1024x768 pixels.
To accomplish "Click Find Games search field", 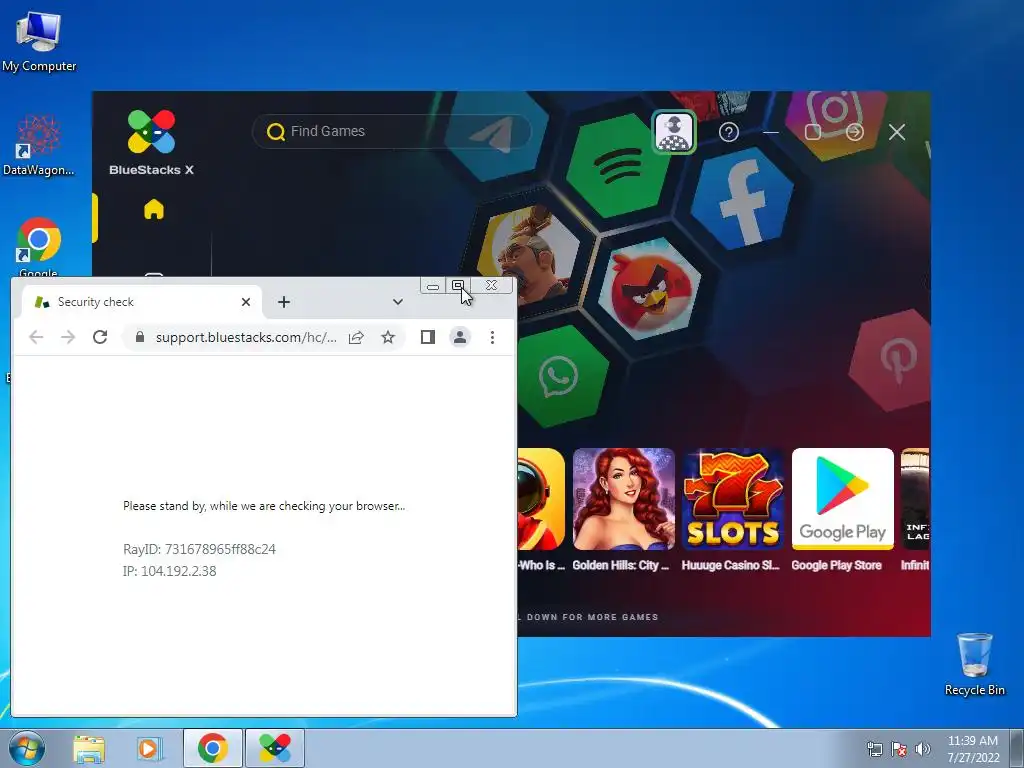I will point(392,131).
